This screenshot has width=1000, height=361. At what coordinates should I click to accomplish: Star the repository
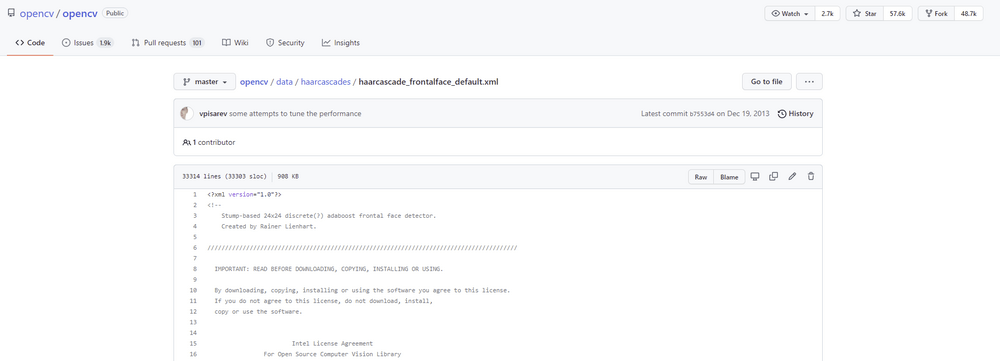coord(864,13)
